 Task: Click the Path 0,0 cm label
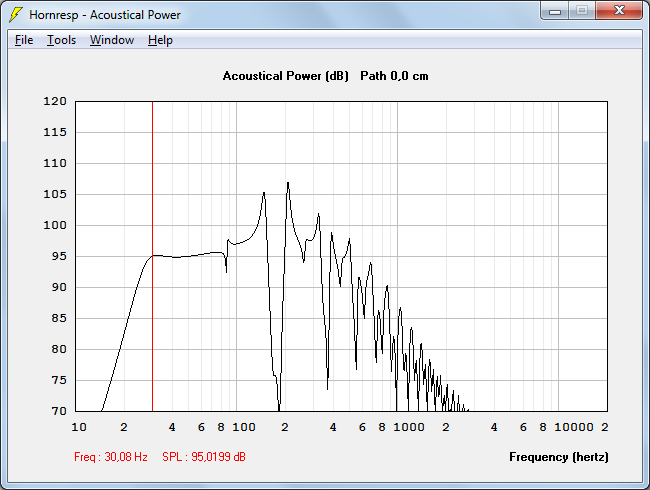point(394,76)
